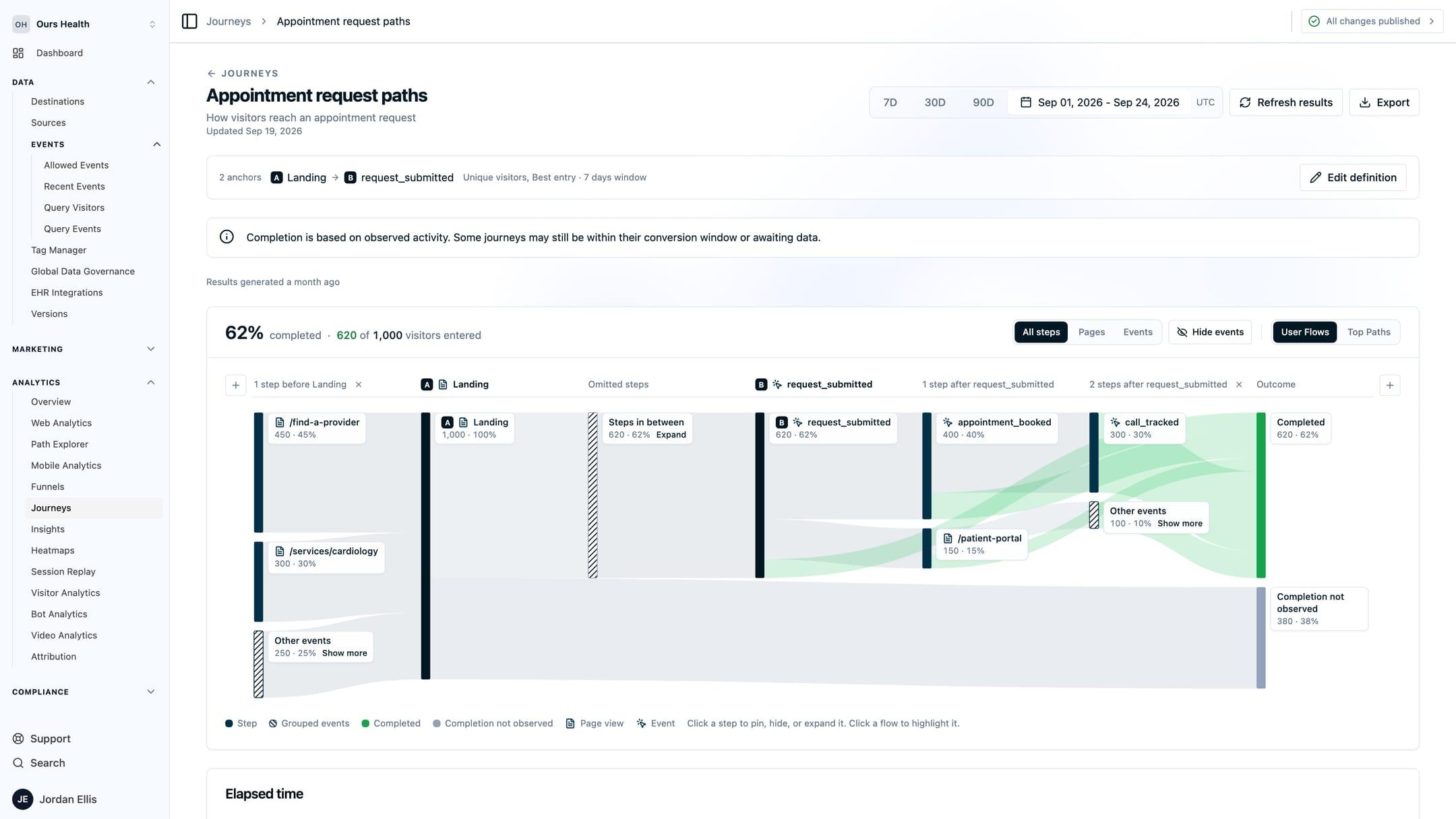1456x819 pixels.
Task: Click the green Completed outcome bar
Action: (1261, 495)
